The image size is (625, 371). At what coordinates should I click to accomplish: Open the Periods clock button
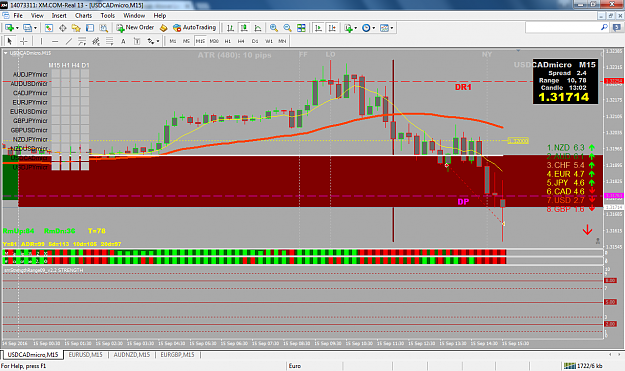tap(366, 28)
